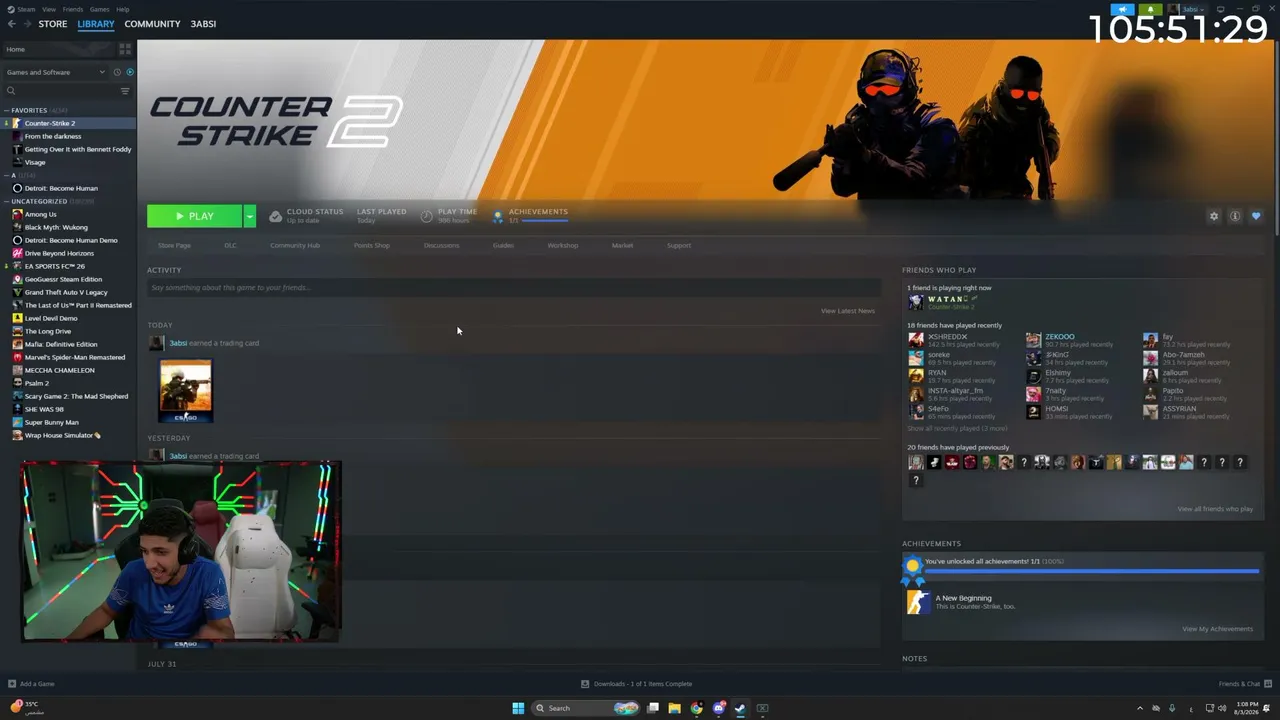Select EA SPORTS FC 26 in library
Screen dimensions: 1280x720
click(x=55, y=266)
